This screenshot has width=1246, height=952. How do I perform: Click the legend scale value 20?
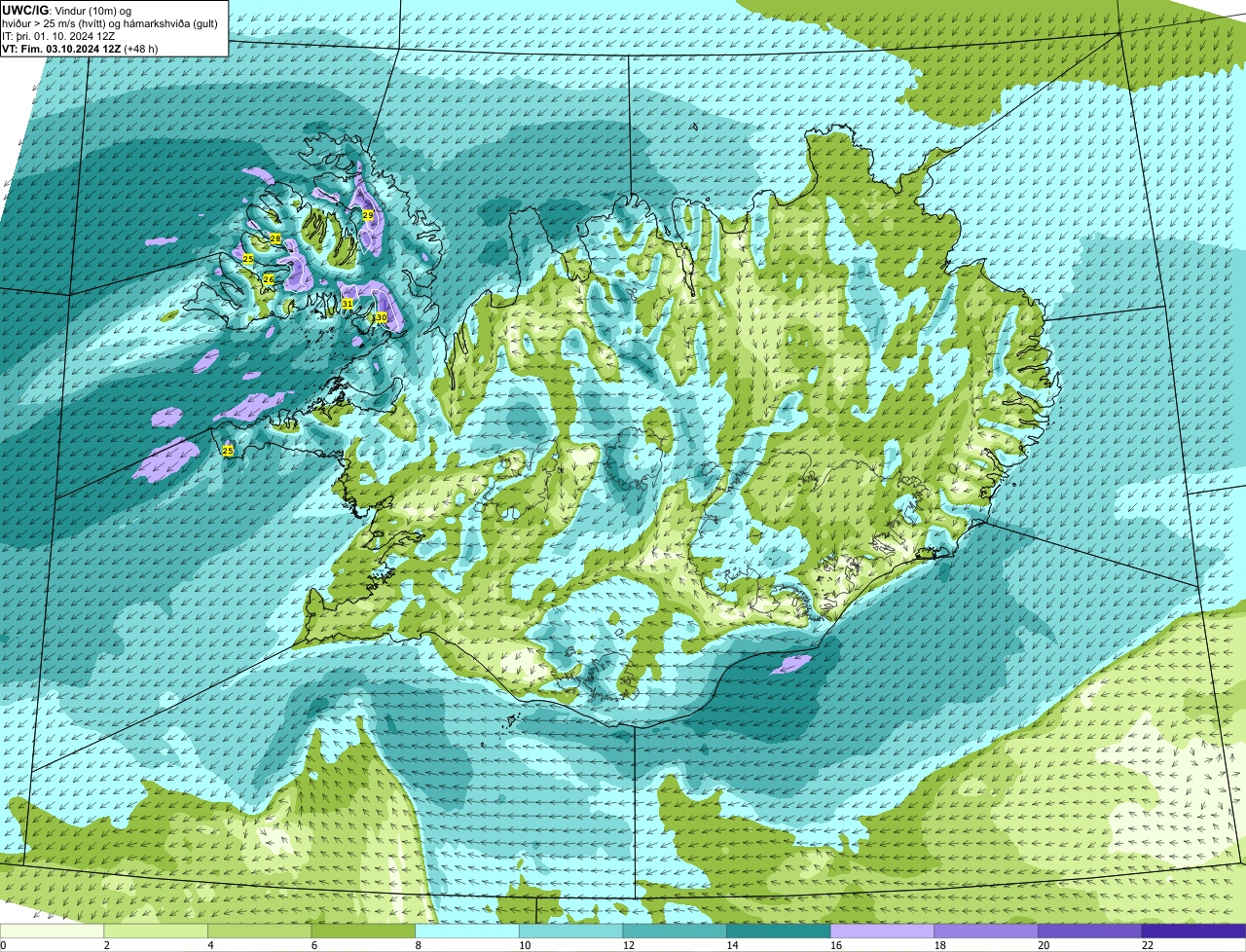coord(1044,945)
